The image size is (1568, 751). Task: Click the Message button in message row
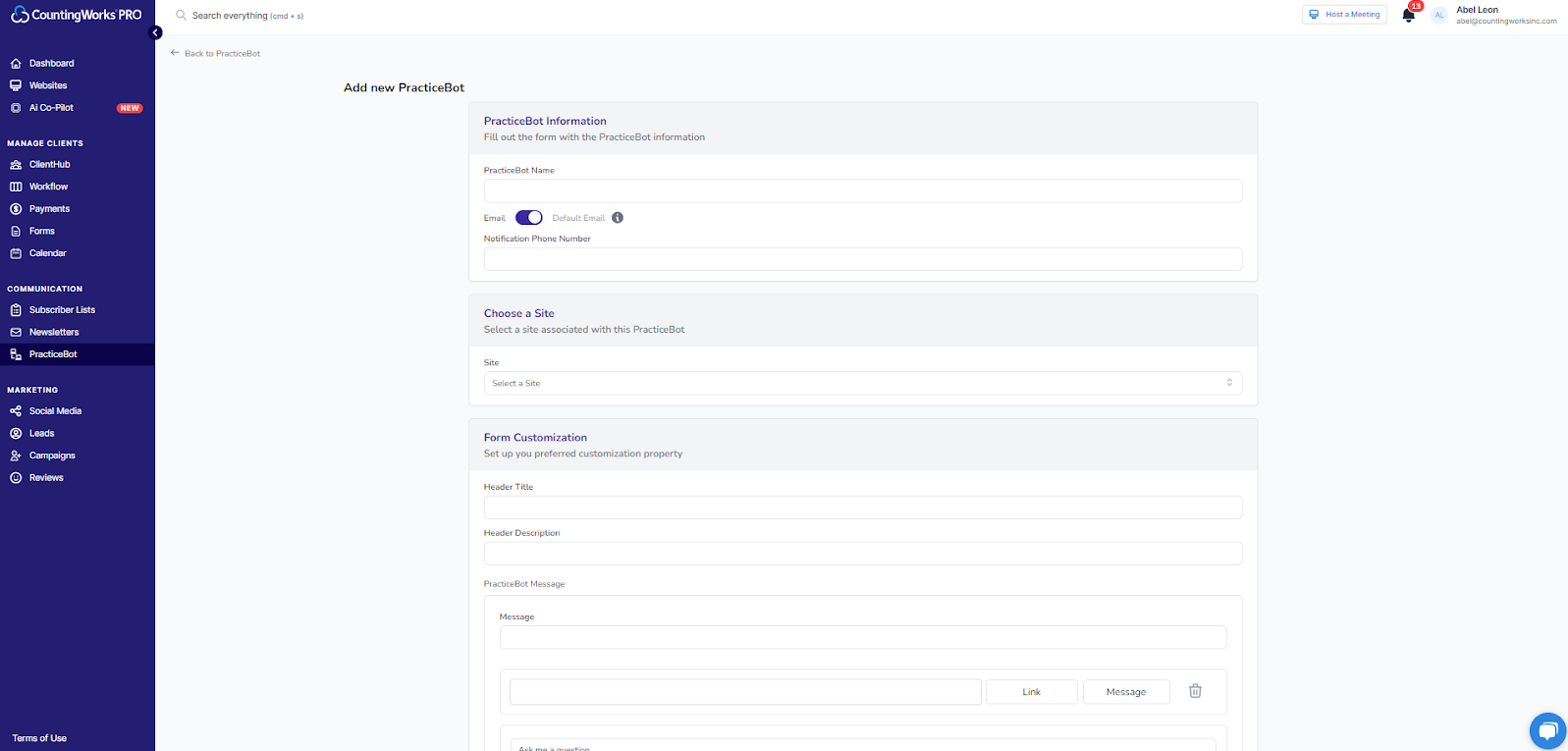[x=1126, y=692]
